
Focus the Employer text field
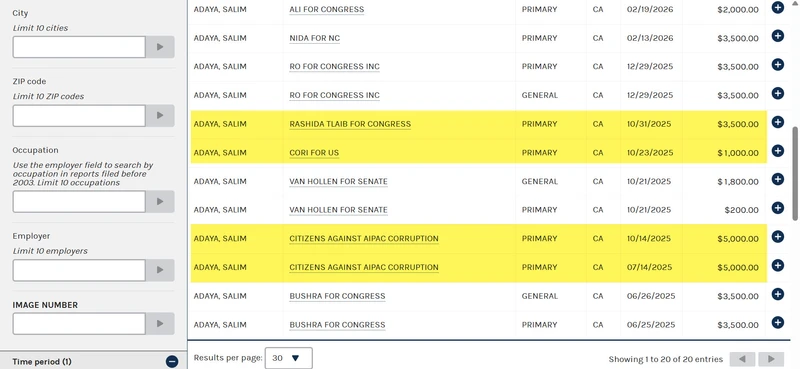tap(79, 270)
